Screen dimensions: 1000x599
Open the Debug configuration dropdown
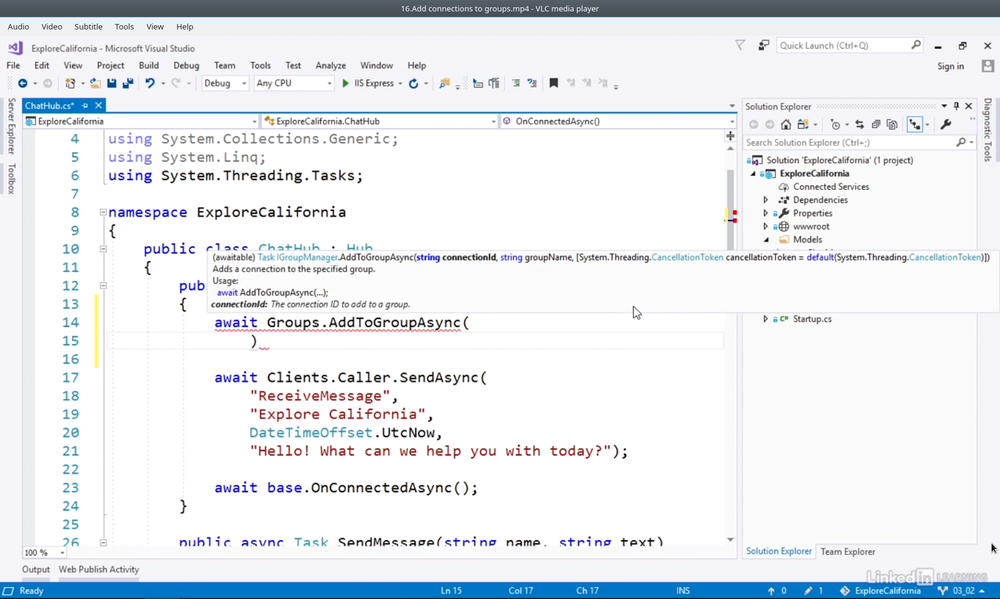coord(224,84)
